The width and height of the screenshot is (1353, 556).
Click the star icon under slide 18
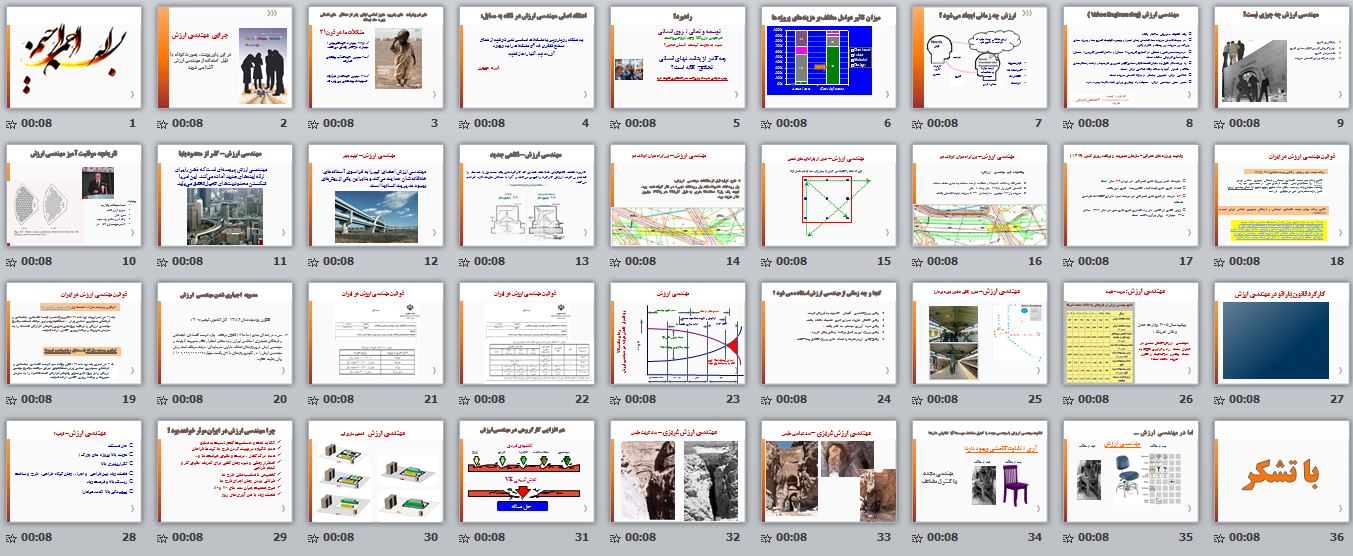[1219, 262]
